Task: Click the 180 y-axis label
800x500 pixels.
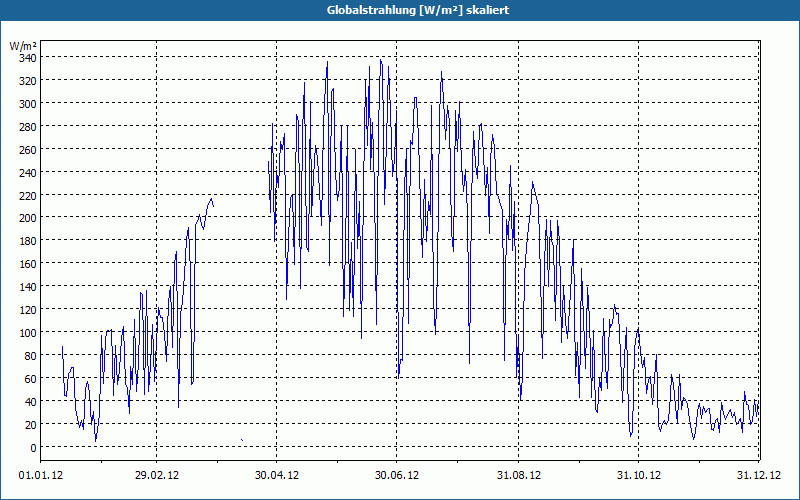Action: pyautogui.click(x=28, y=241)
